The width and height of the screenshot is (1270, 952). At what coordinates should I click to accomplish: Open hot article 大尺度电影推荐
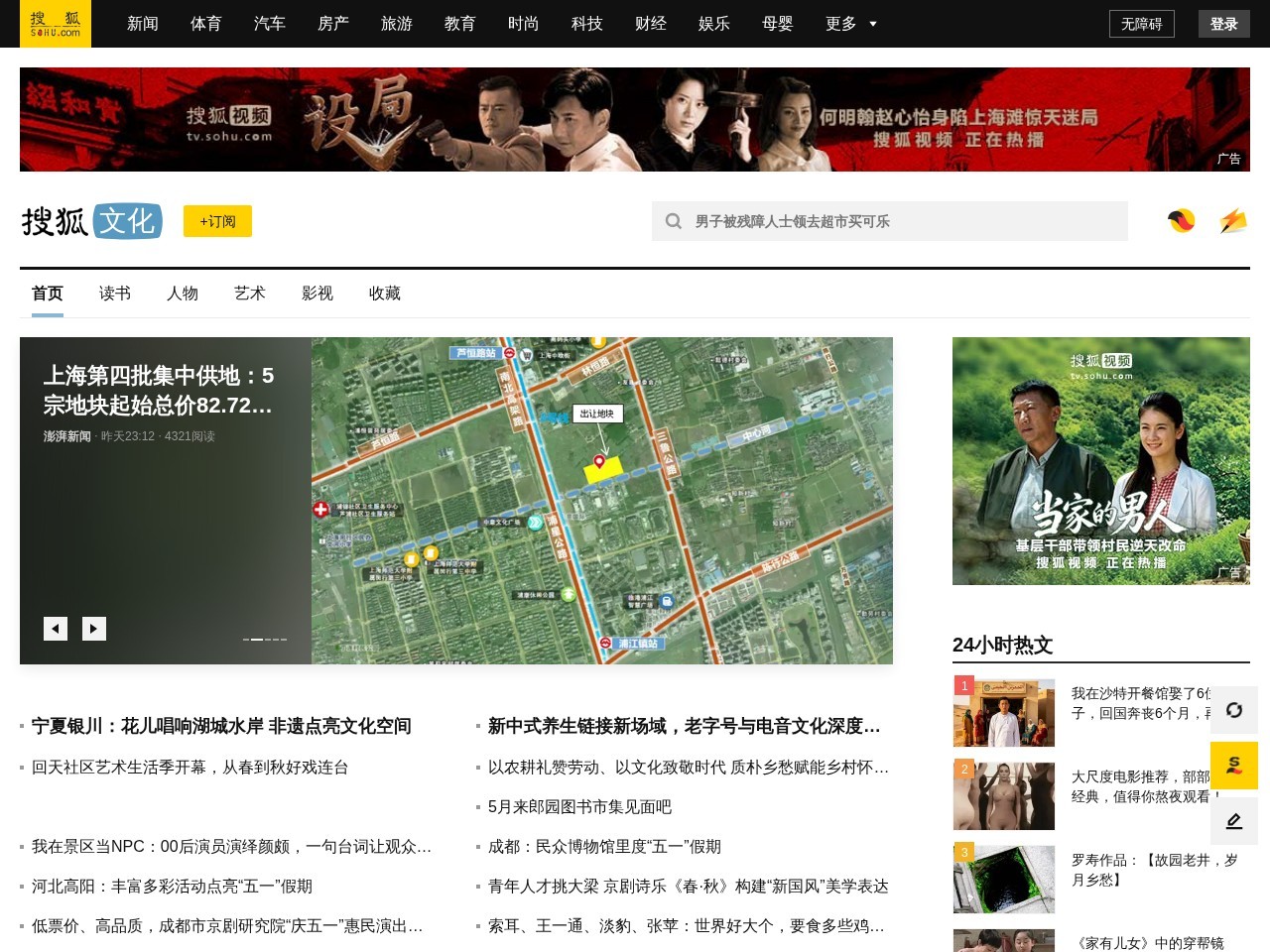point(1141,786)
